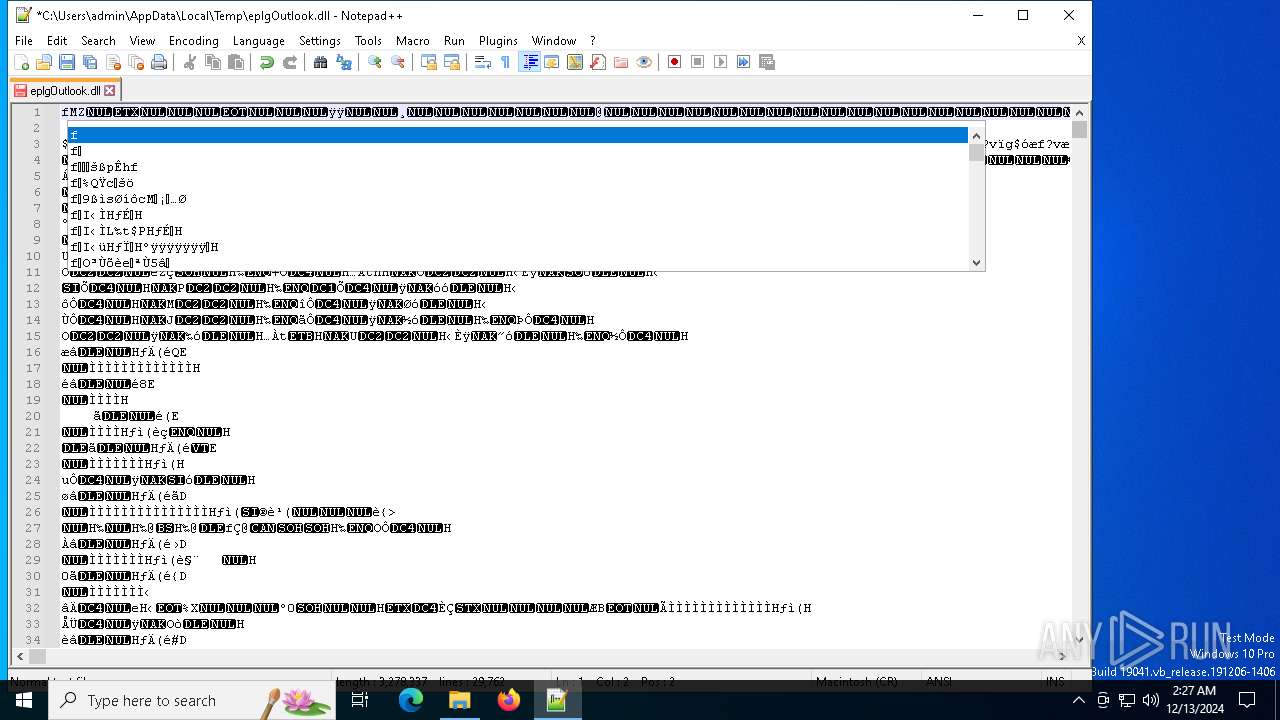The width and height of the screenshot is (1280, 720).
Task: Open the Encoding menu
Action: point(193,41)
